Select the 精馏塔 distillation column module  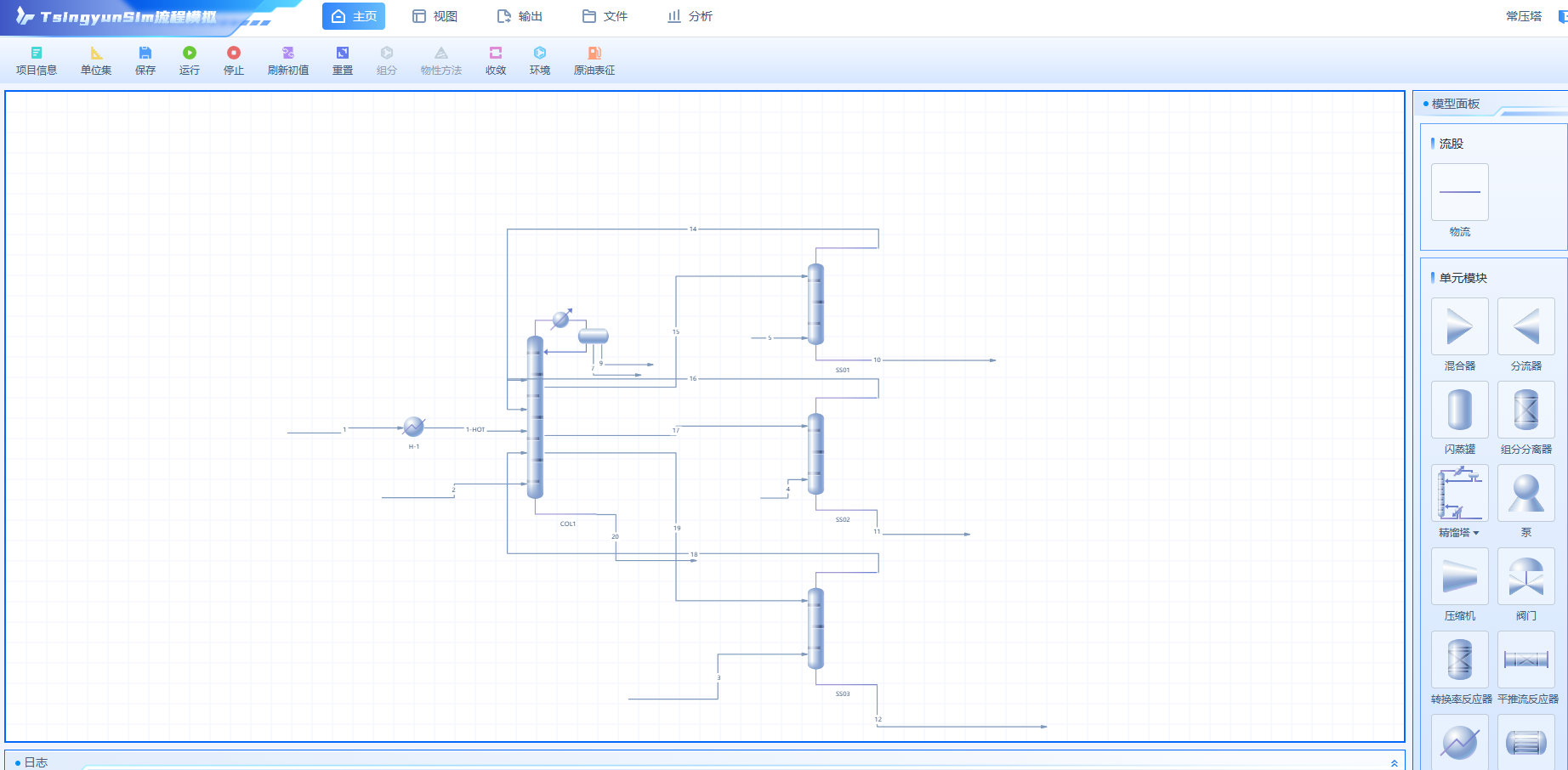1460,493
